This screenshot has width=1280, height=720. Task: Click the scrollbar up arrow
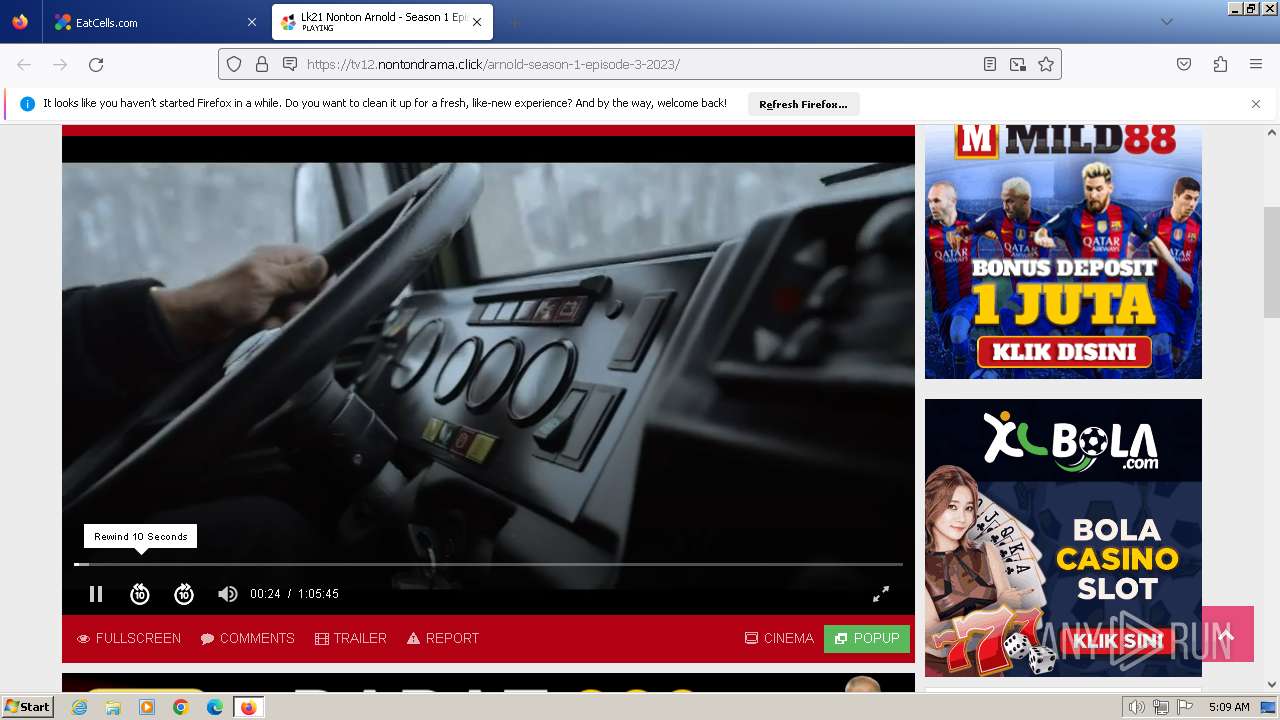coord(1272,132)
